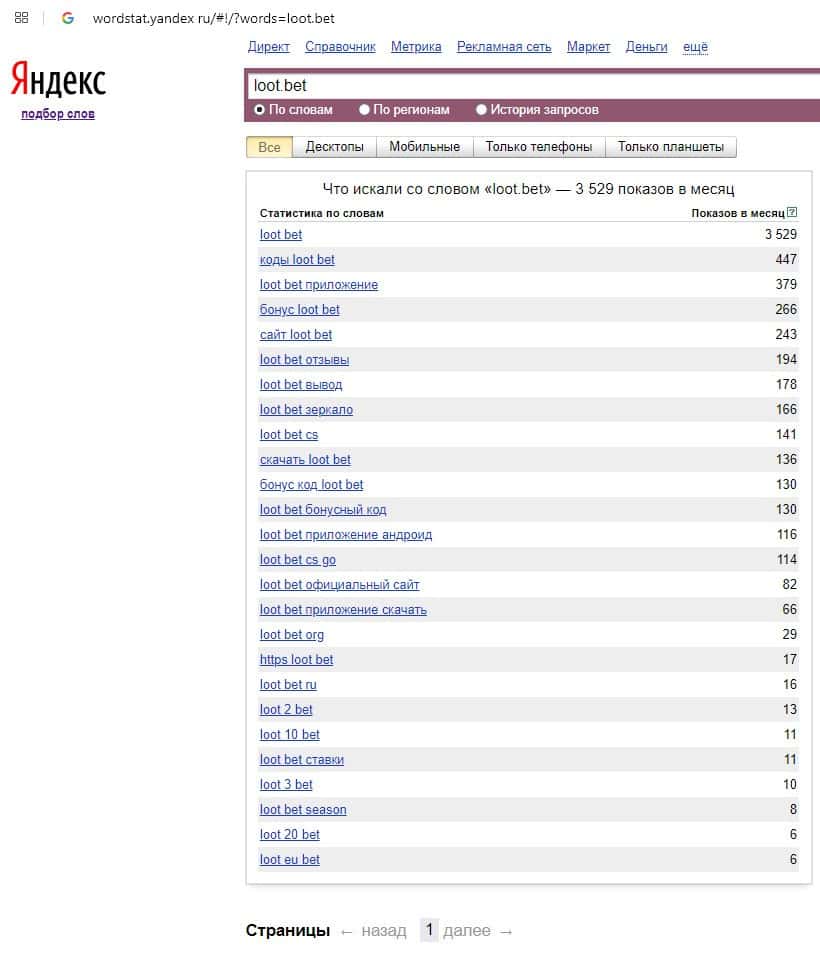Open the коды loot bet keyword link
This screenshot has width=820, height=967.
pyautogui.click(x=297, y=259)
